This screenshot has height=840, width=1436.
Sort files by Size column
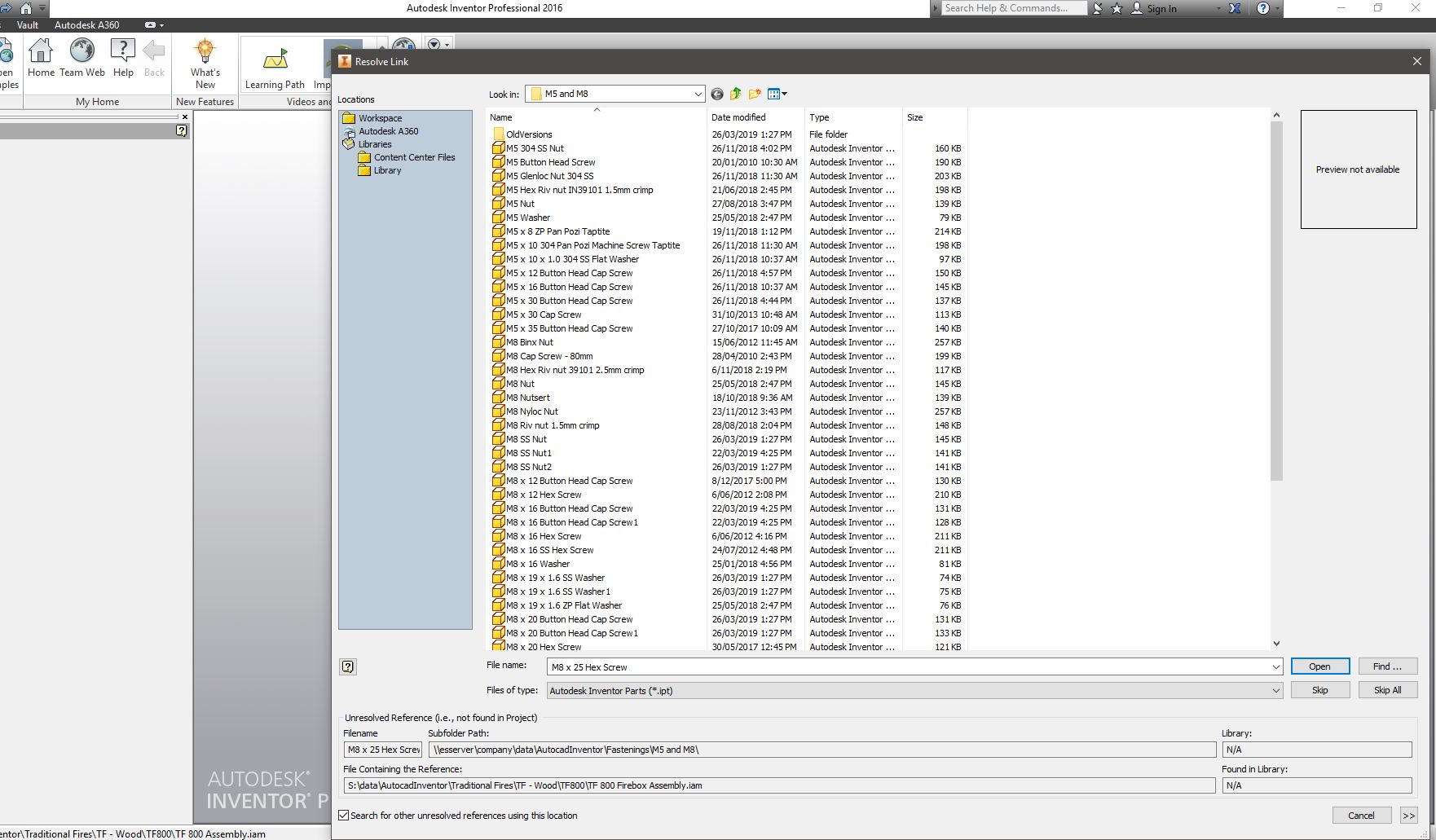pos(934,117)
